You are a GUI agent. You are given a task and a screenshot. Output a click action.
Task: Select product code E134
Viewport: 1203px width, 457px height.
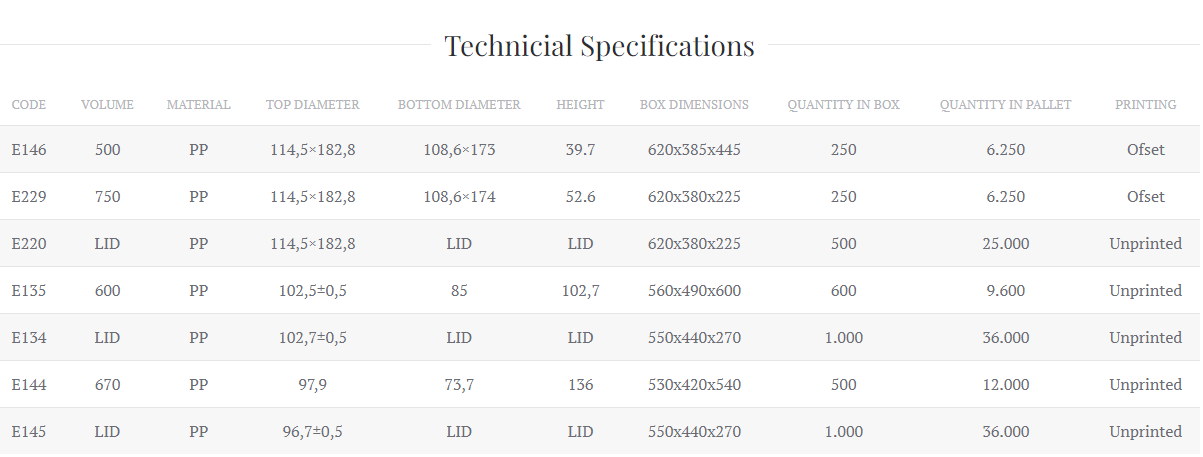[x=29, y=338]
